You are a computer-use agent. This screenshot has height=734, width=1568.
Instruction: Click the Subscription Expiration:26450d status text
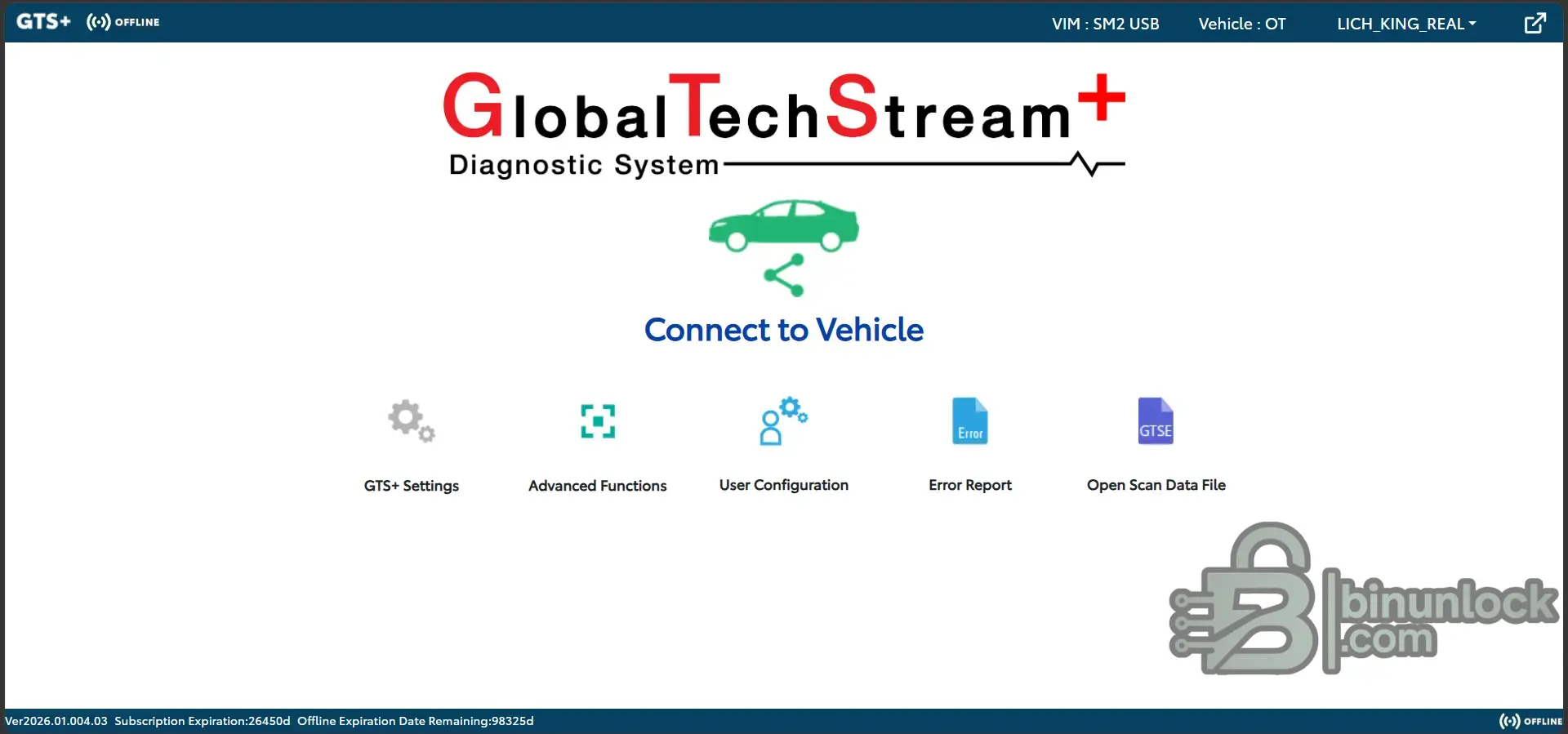click(x=203, y=721)
